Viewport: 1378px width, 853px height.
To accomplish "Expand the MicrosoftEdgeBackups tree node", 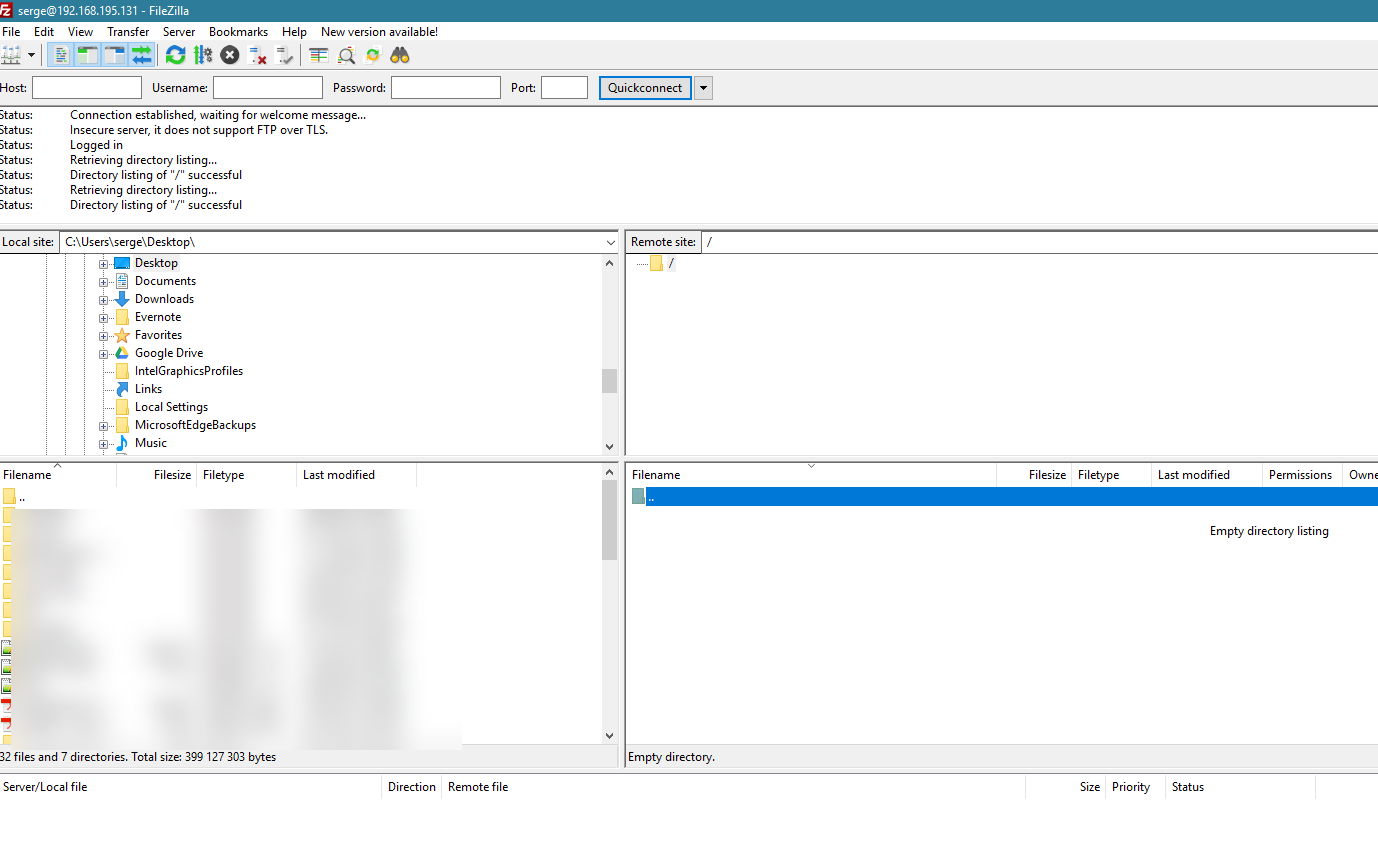I will coord(103,426).
